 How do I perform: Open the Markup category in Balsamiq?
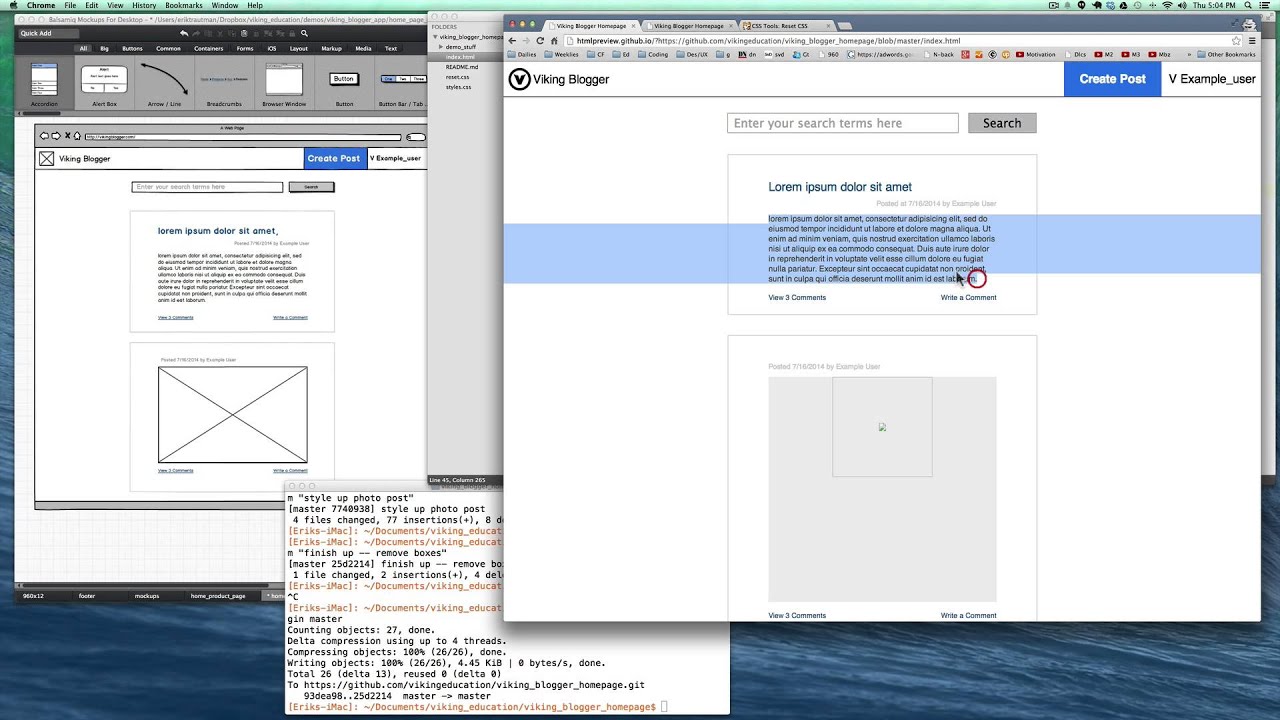(331, 48)
